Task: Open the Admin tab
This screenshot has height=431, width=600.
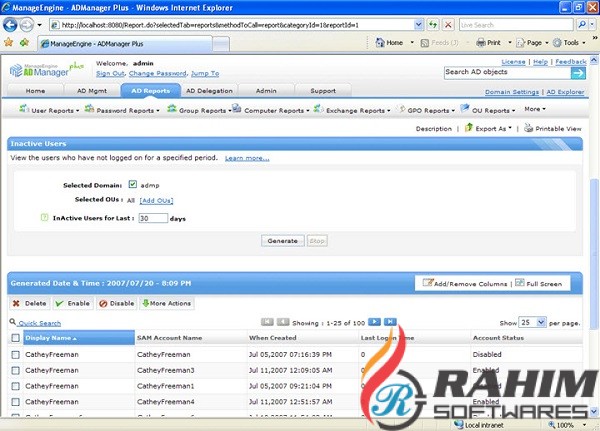Action: point(266,91)
